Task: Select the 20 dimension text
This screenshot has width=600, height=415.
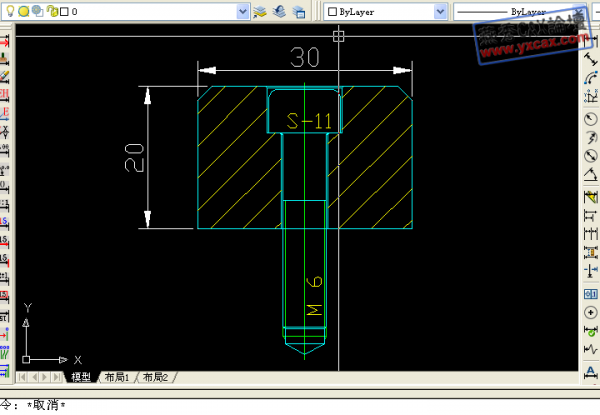Action: (x=134, y=158)
